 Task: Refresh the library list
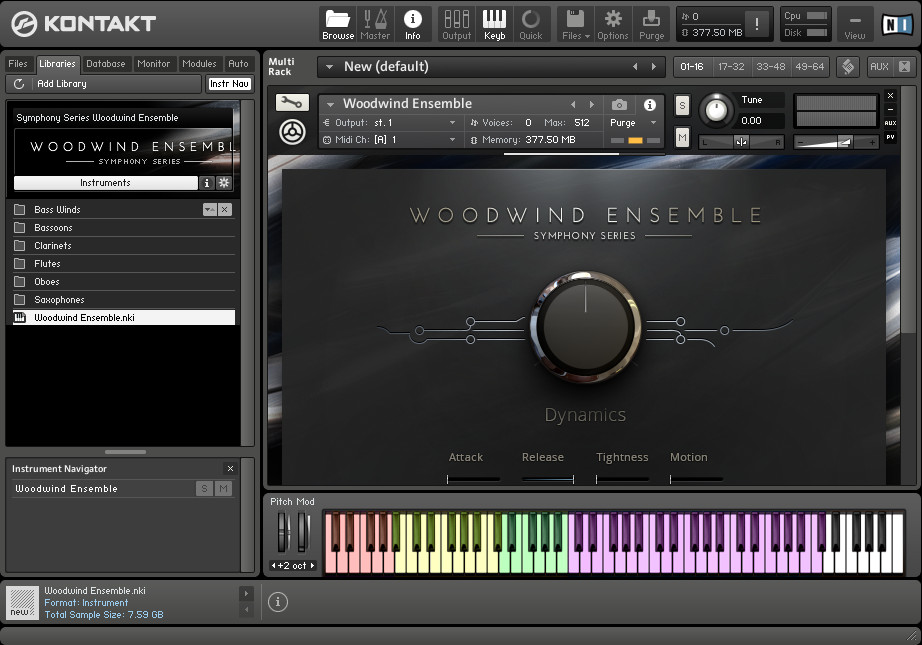[x=19, y=84]
